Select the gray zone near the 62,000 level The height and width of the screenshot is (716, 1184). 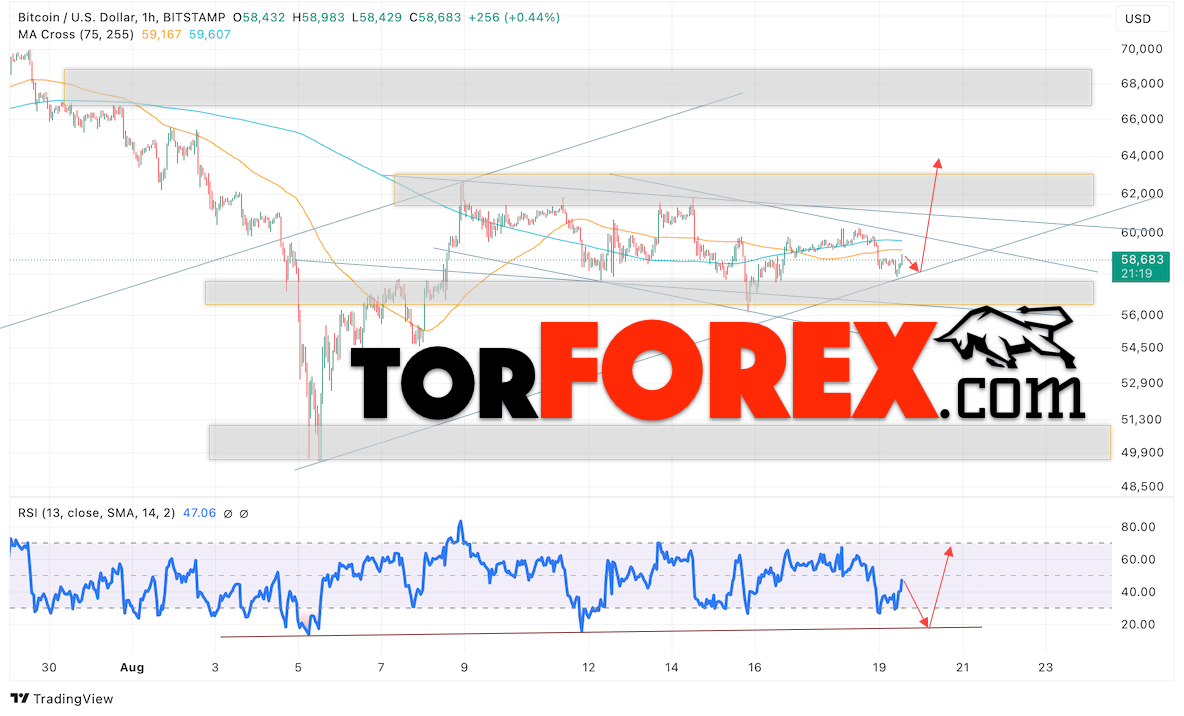[744, 190]
